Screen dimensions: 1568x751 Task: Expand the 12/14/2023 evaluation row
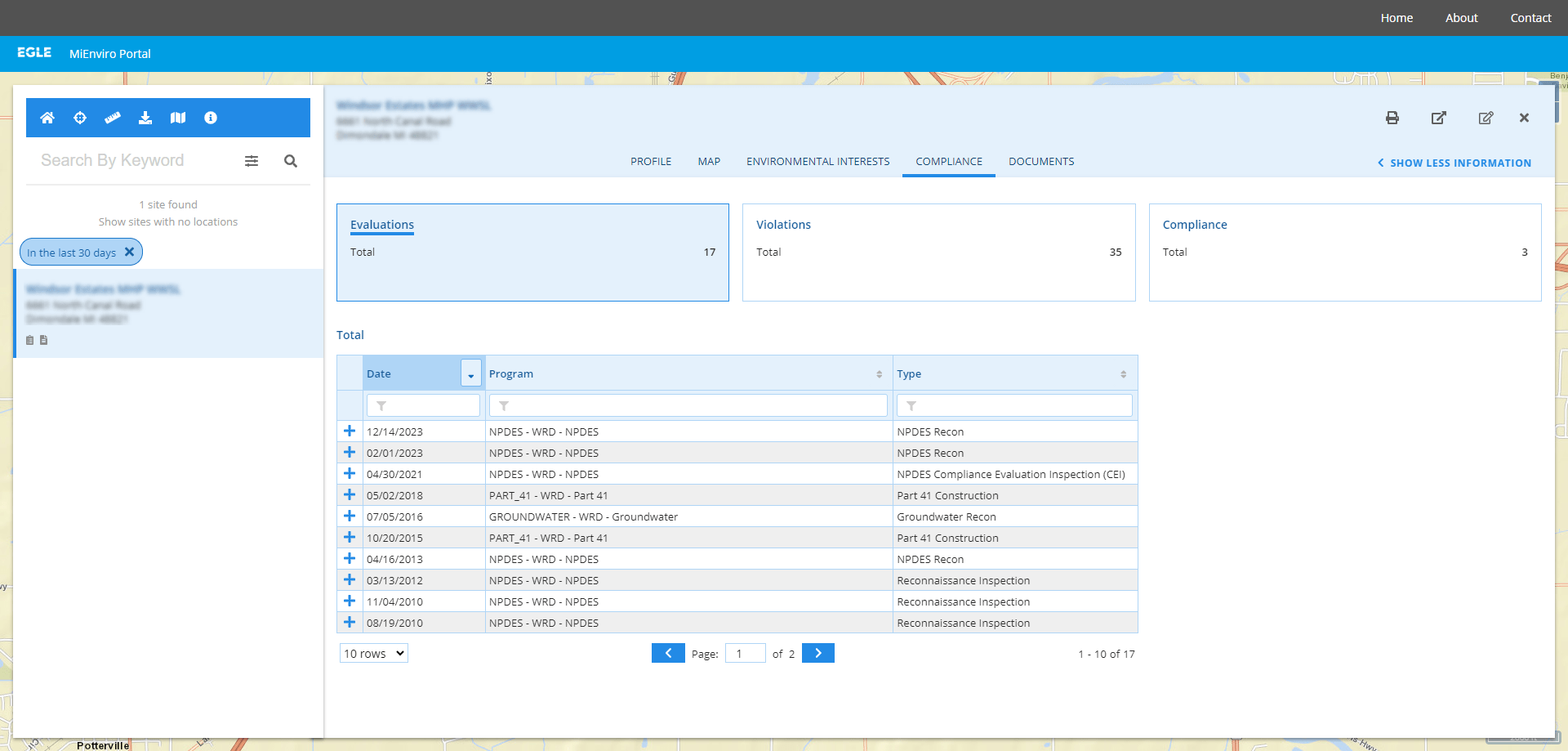click(x=350, y=431)
